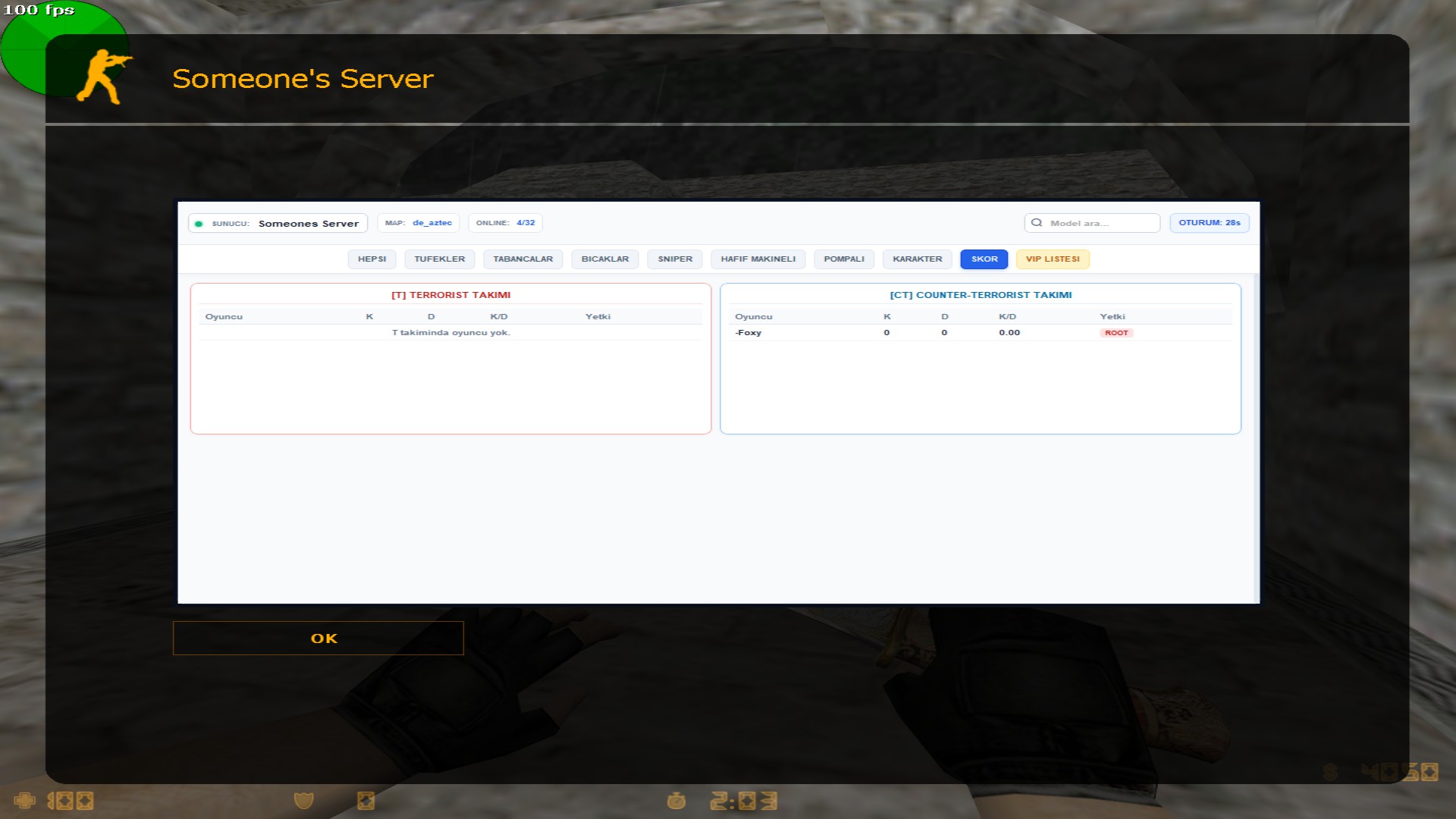Viewport: 1456px width, 819px height.
Task: Open the POMPALI tab
Action: pos(844,259)
